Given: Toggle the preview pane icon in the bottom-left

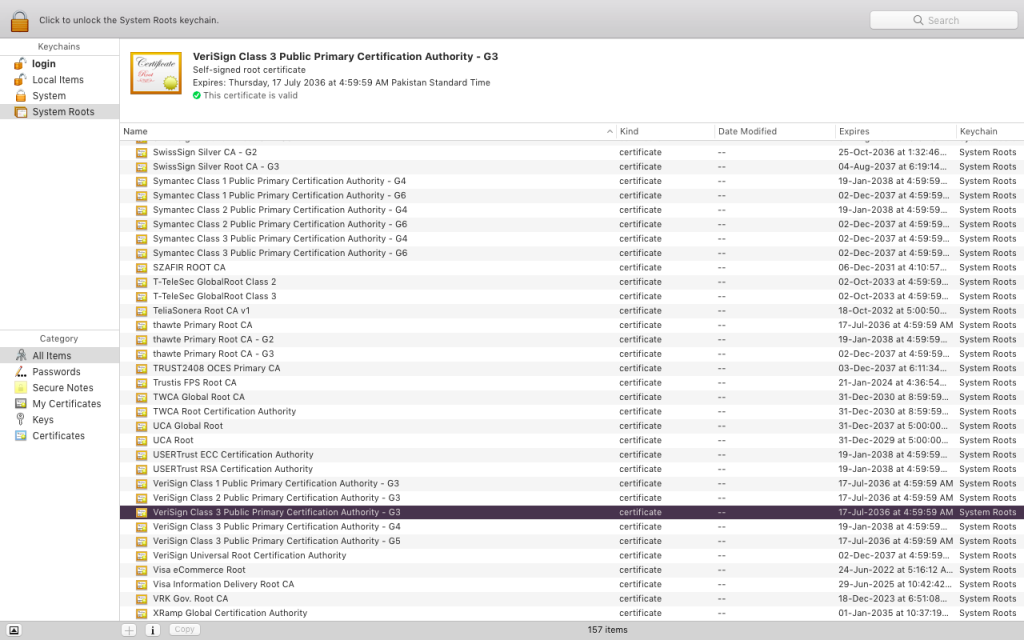Looking at the screenshot, I should point(14,630).
